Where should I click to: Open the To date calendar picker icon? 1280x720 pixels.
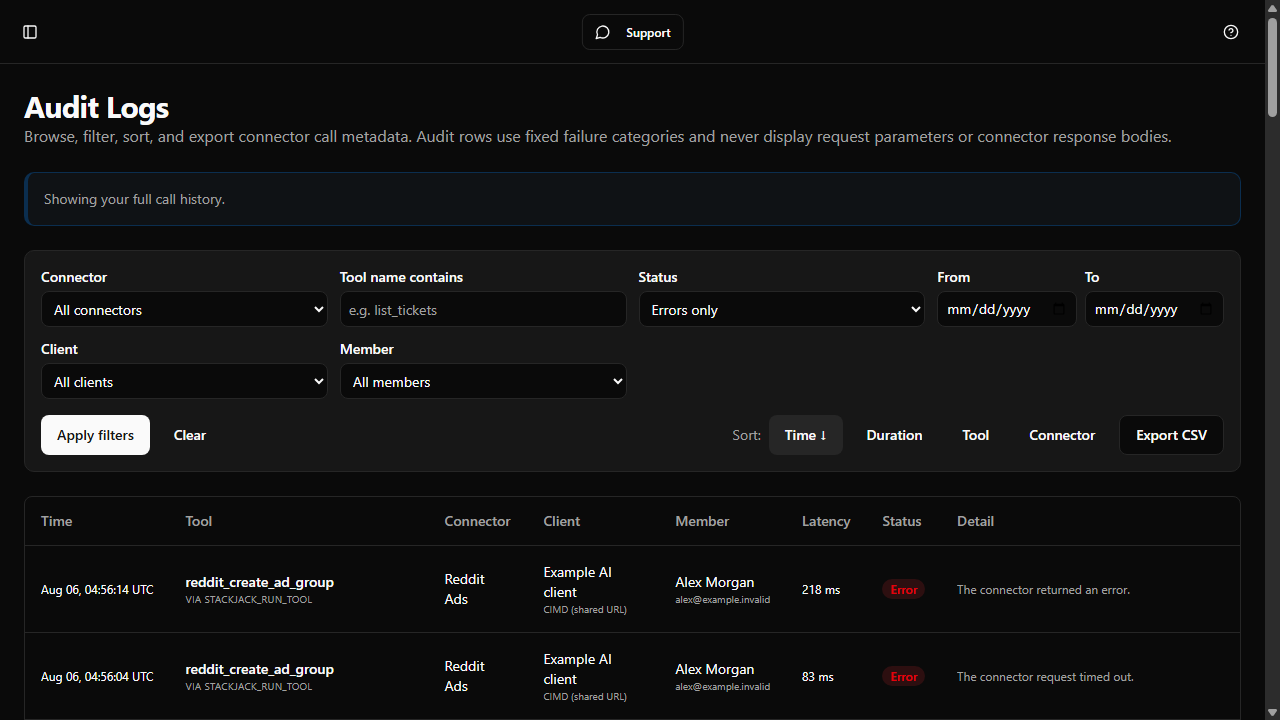tap(1206, 310)
